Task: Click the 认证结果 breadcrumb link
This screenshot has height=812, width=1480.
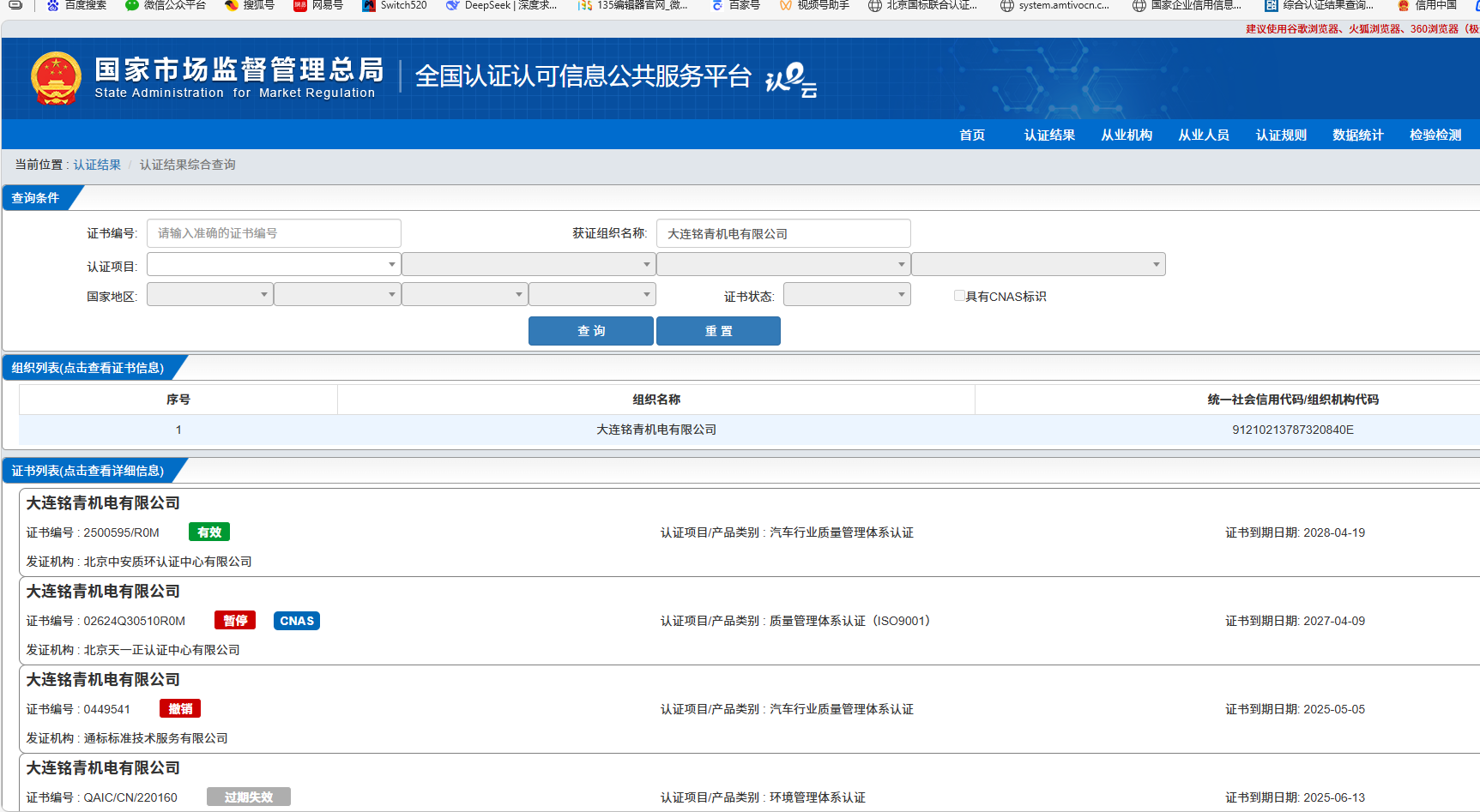Action: (x=97, y=165)
